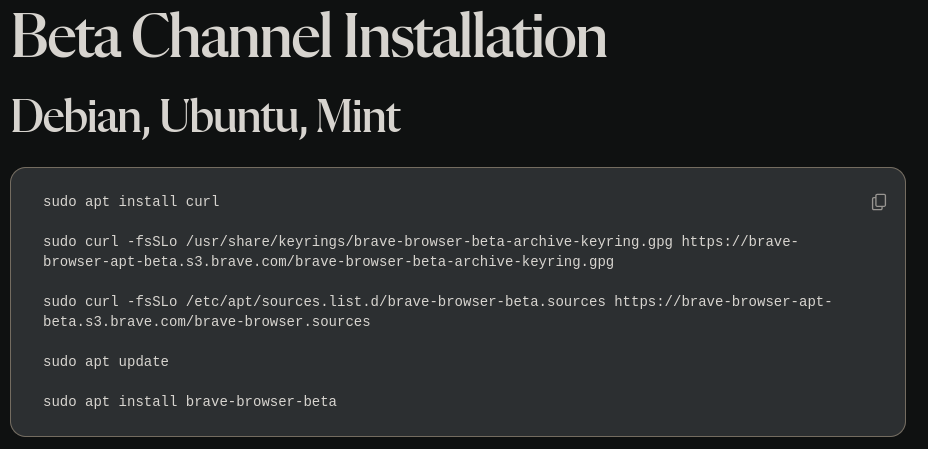Click the "sudo apt install brave-browser-beta" line
The image size is (928, 449).
[x=190, y=402]
